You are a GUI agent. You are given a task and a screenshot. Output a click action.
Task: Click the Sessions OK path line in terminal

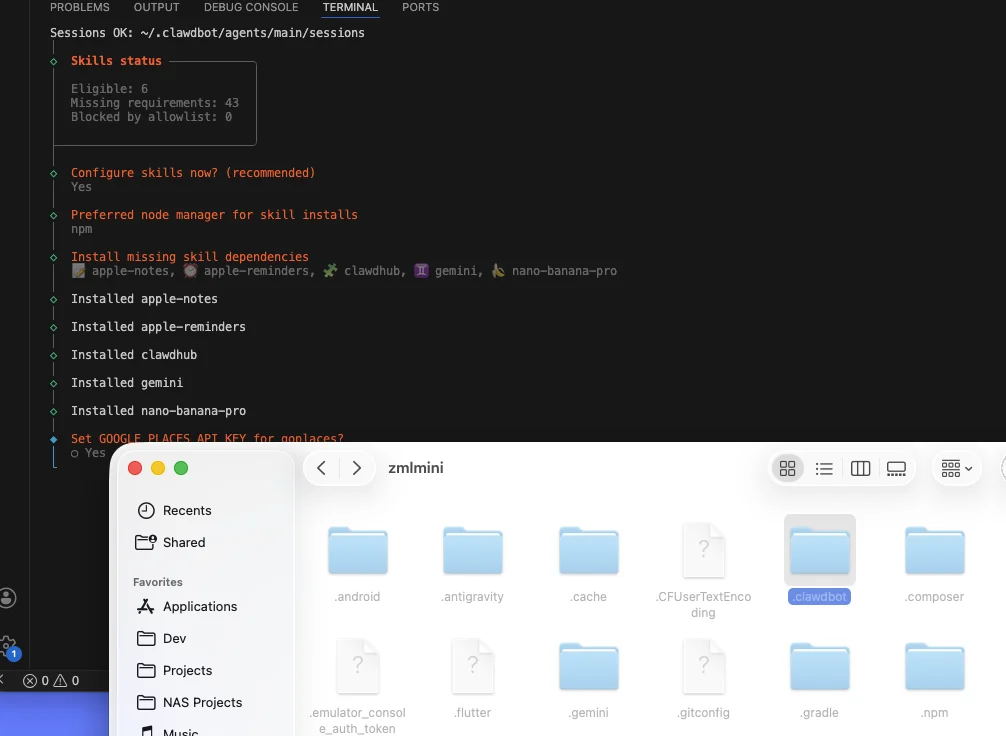pos(207,33)
